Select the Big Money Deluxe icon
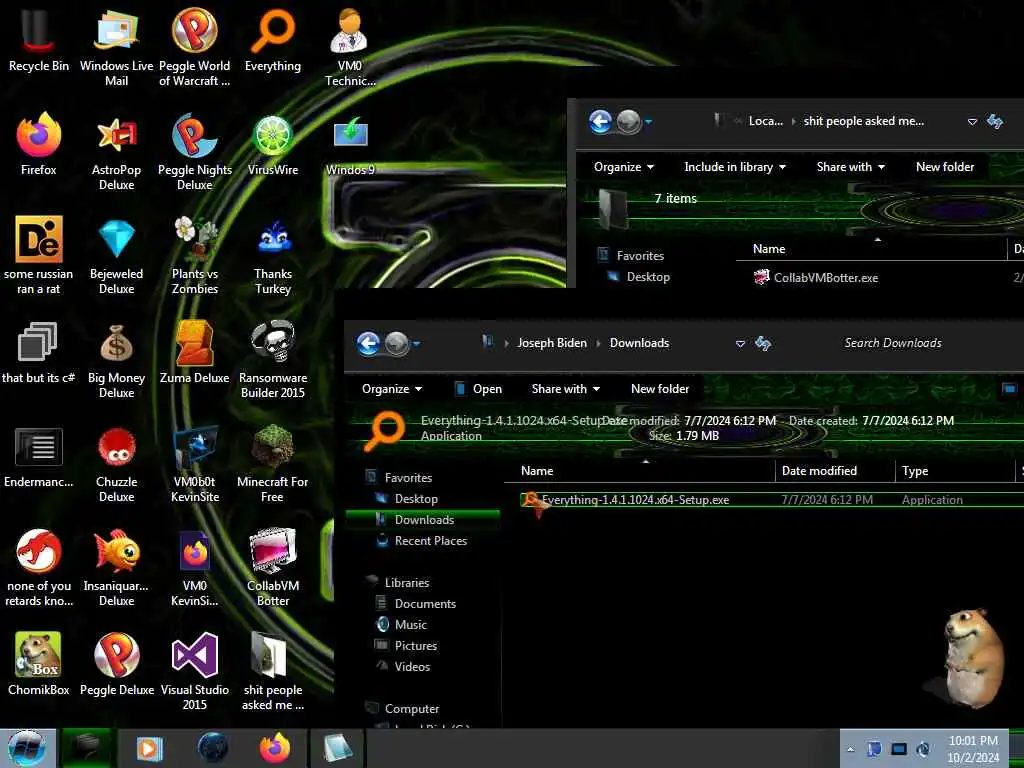This screenshot has width=1024, height=768. (x=116, y=359)
